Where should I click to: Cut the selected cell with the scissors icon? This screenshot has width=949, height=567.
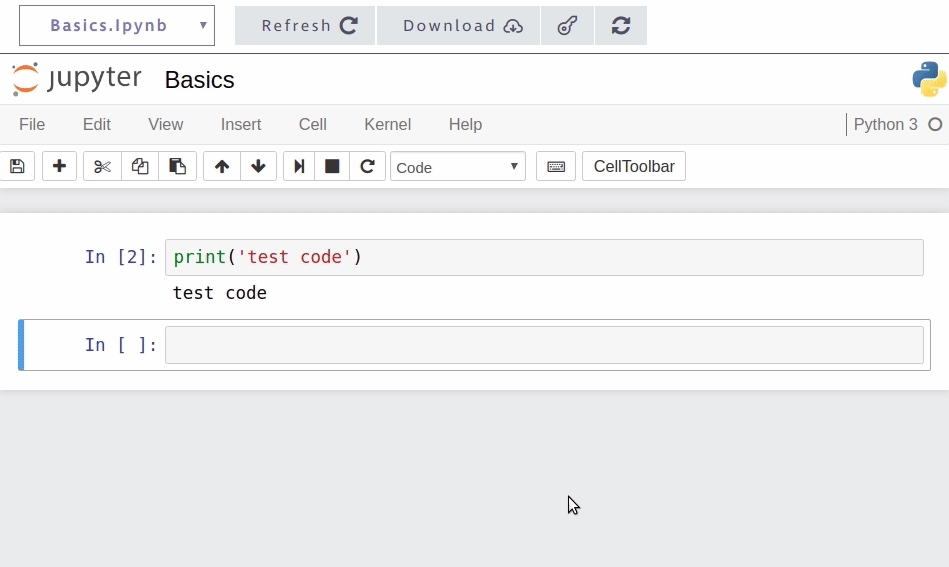102,166
